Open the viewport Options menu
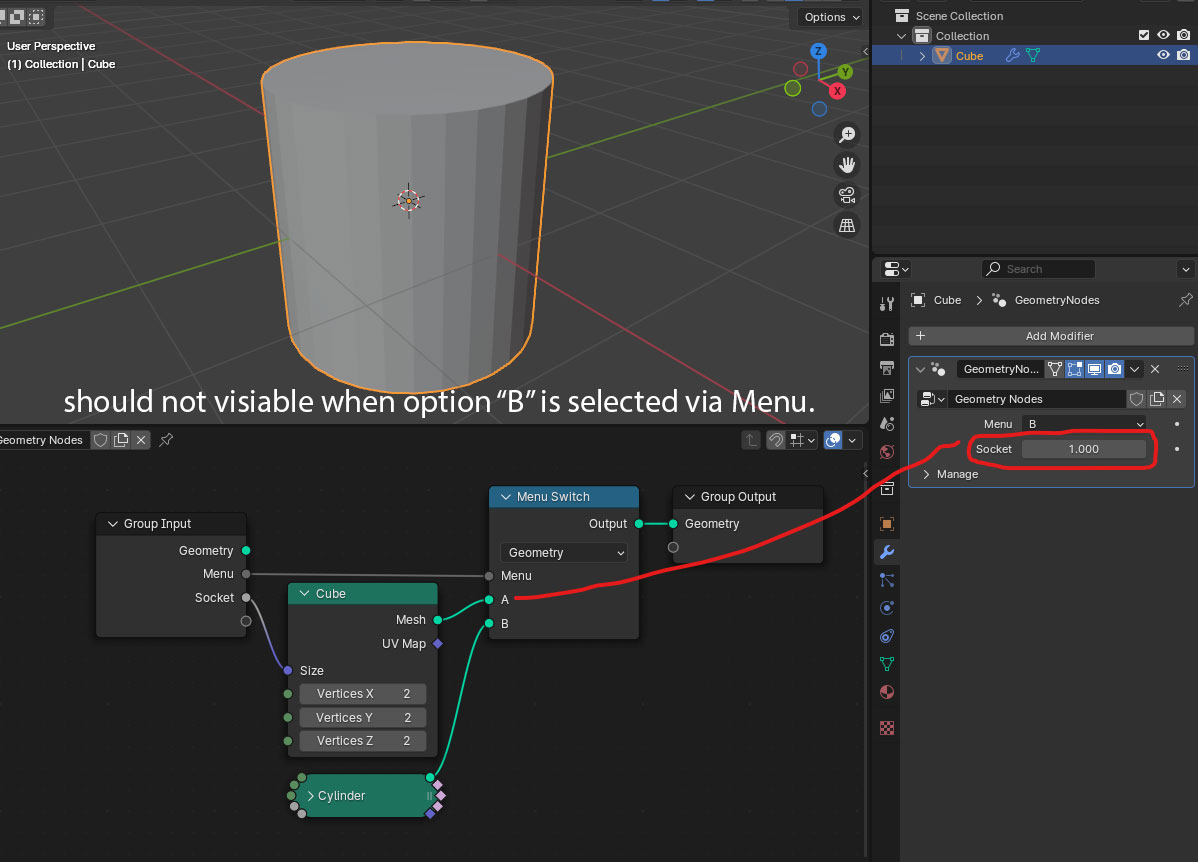This screenshot has width=1198, height=862. [x=831, y=17]
